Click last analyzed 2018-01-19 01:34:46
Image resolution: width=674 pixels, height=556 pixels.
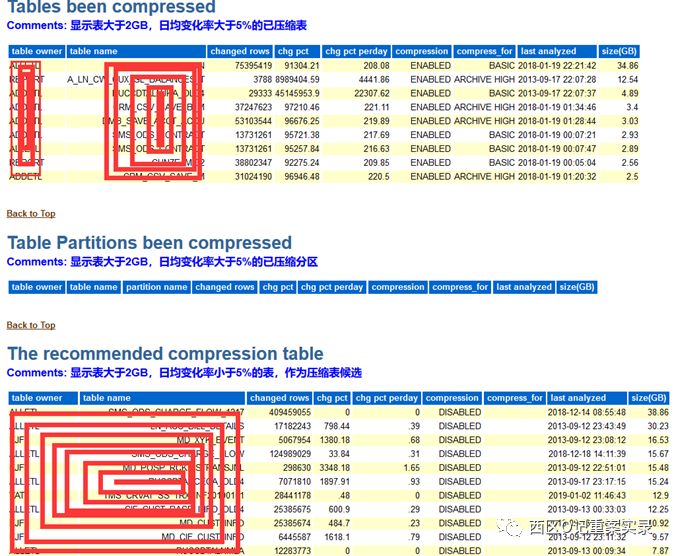557,107
